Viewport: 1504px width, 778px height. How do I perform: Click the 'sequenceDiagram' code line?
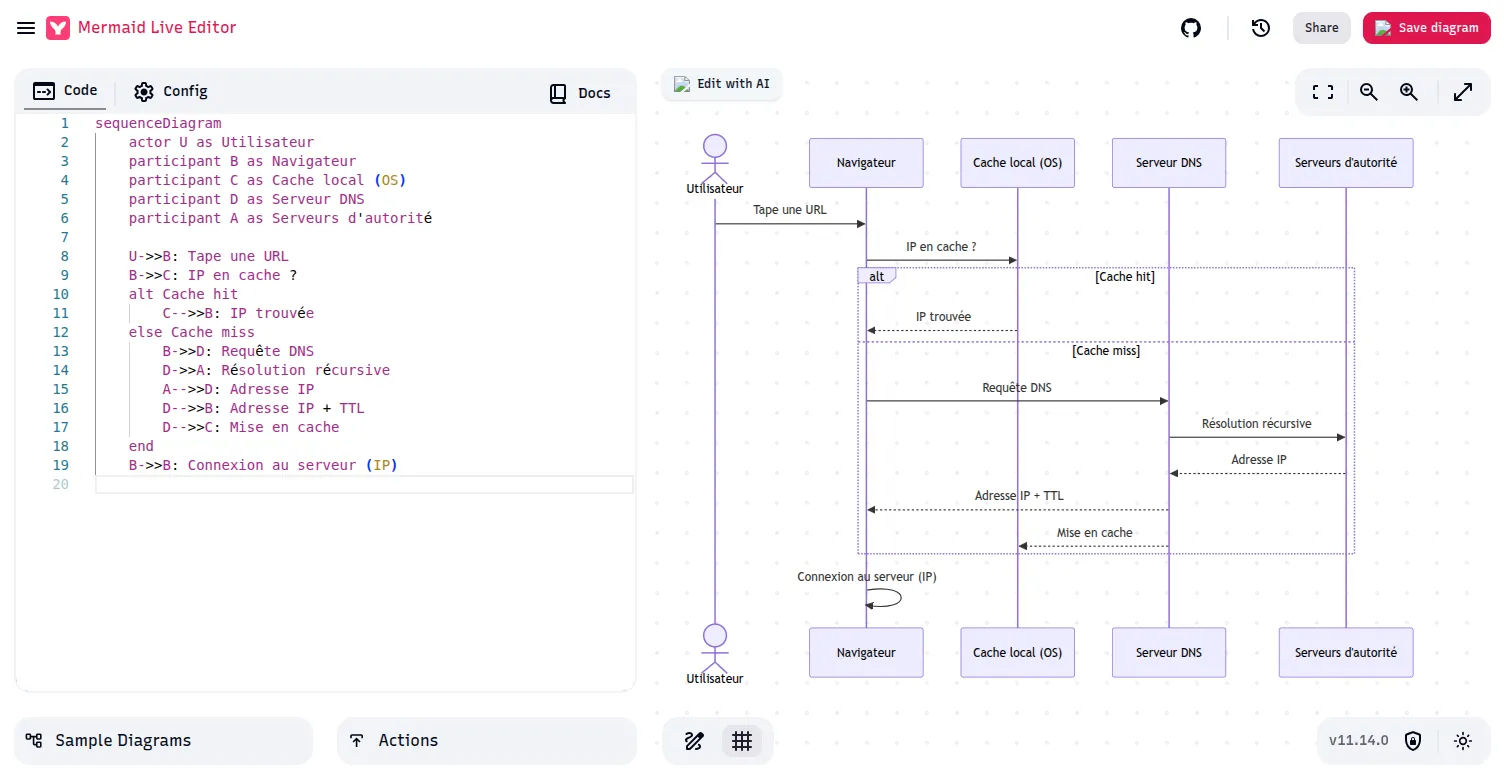tap(158, 124)
